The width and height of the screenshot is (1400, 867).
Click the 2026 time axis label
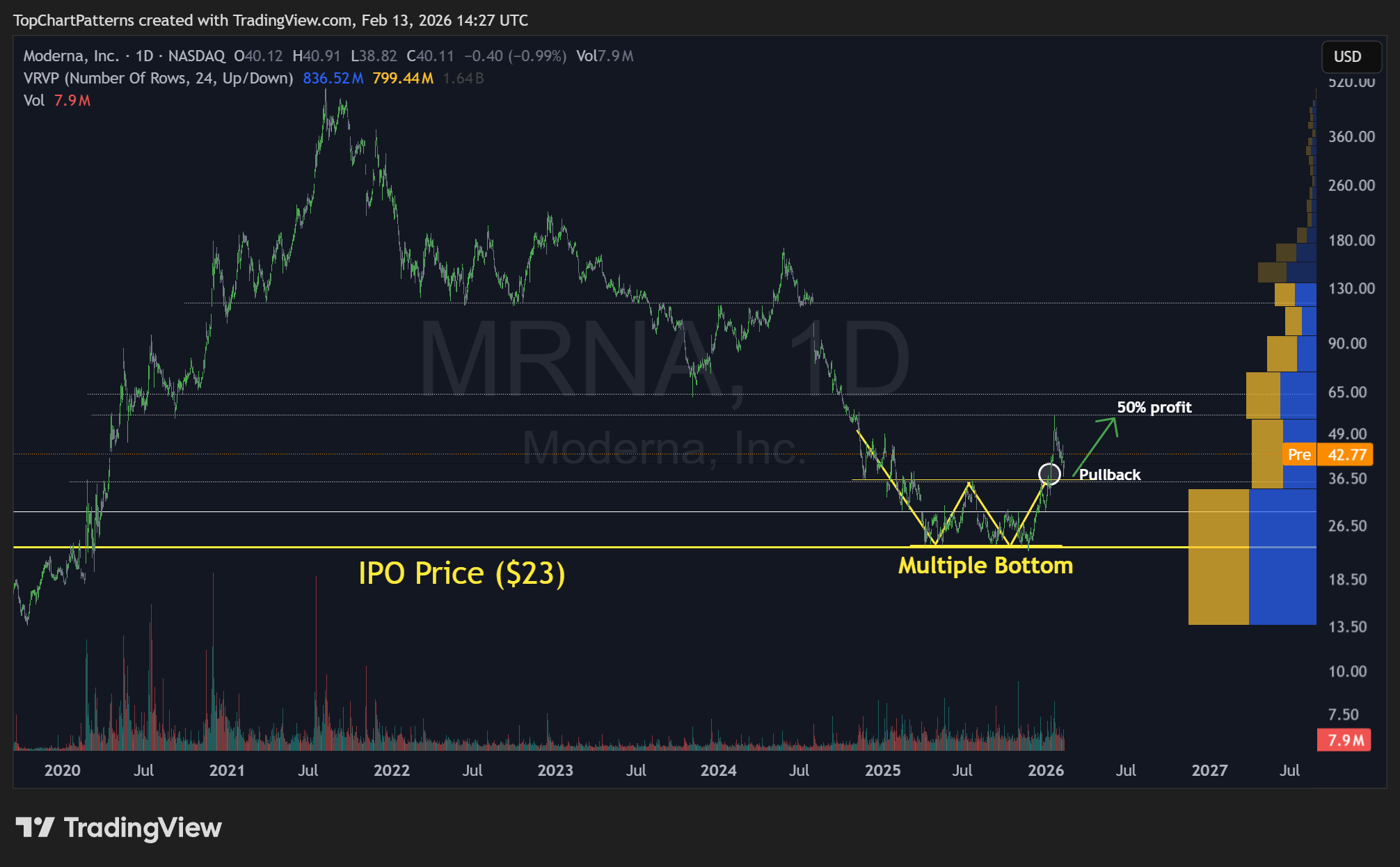coord(1045,770)
